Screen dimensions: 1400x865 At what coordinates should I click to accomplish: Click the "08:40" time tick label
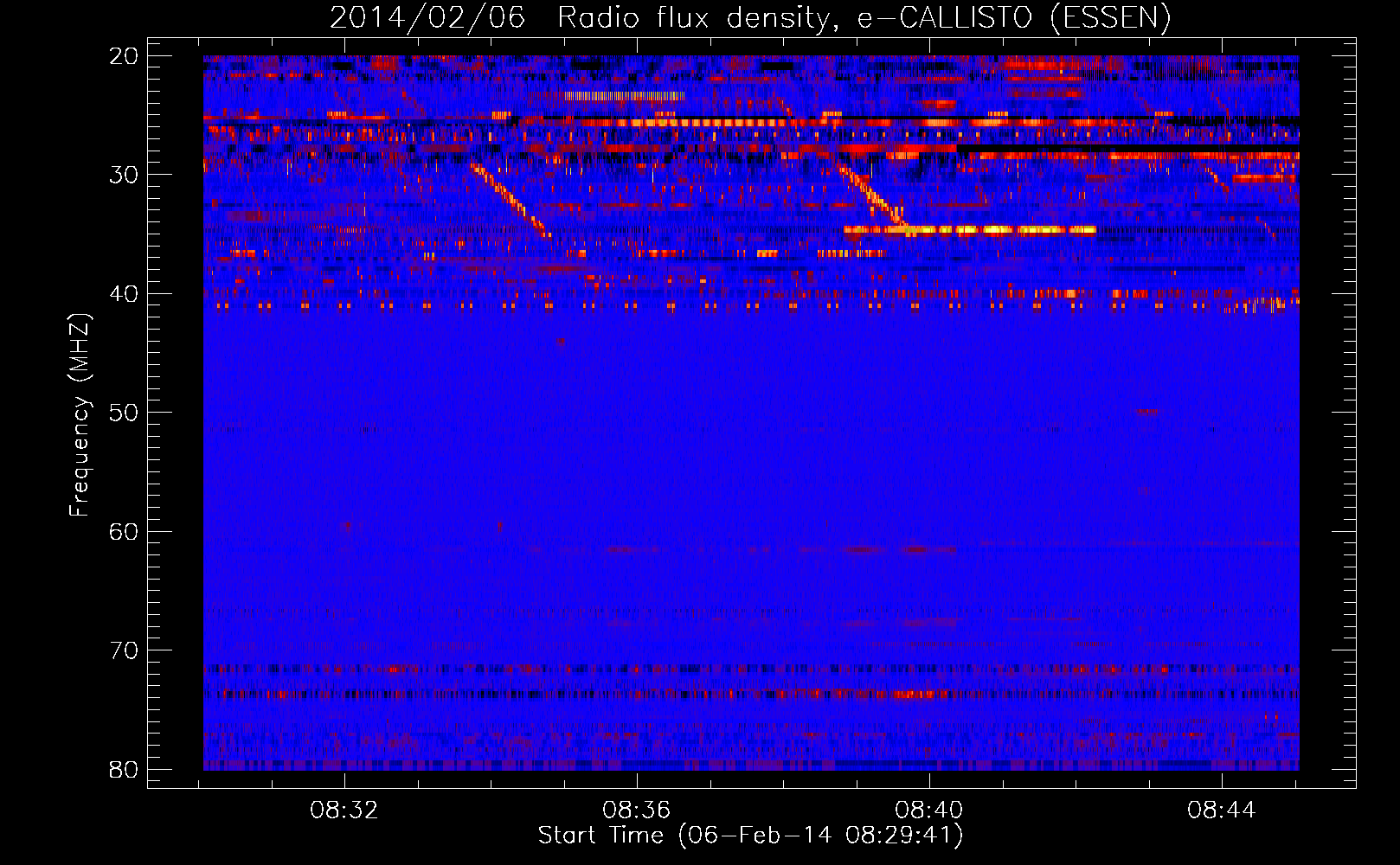click(x=929, y=811)
